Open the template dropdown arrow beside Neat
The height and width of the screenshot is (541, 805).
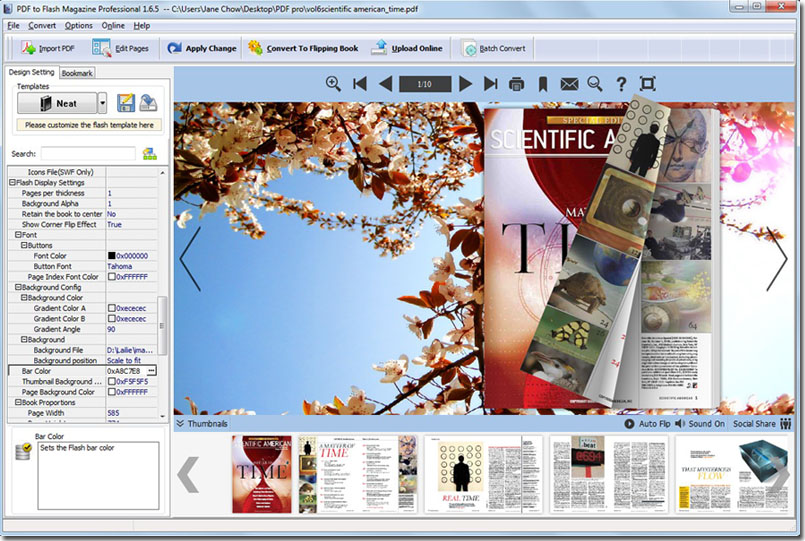[102, 103]
